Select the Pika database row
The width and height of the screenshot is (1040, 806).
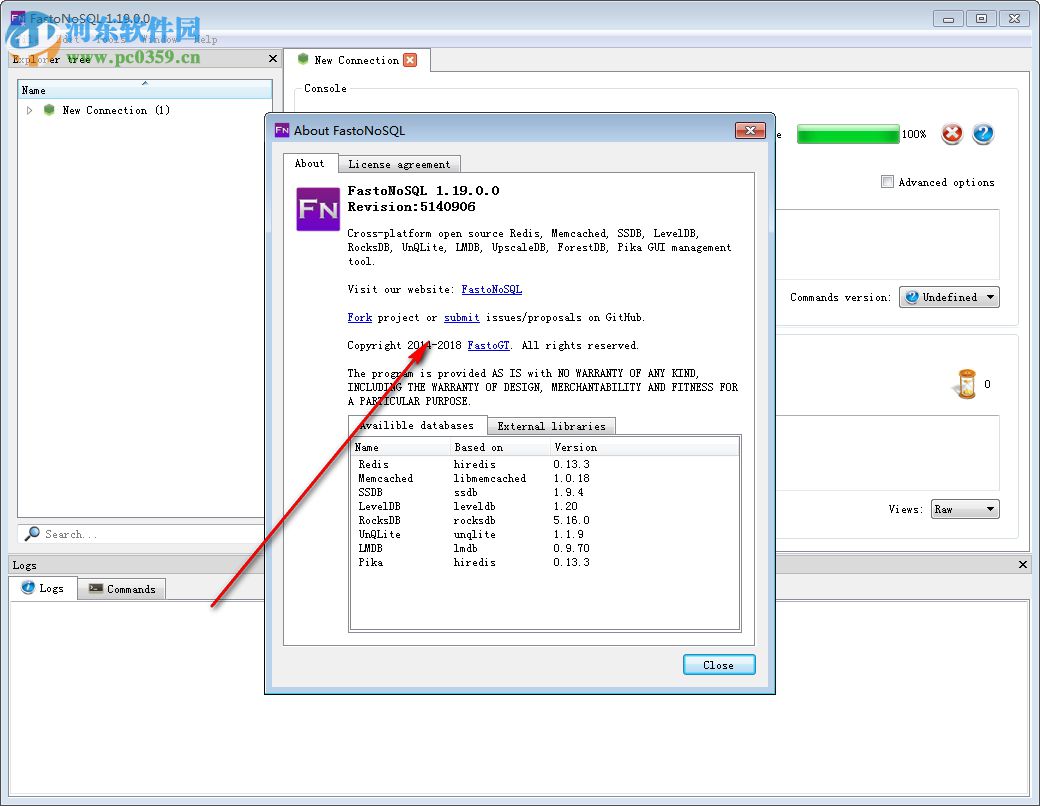tap(544, 562)
